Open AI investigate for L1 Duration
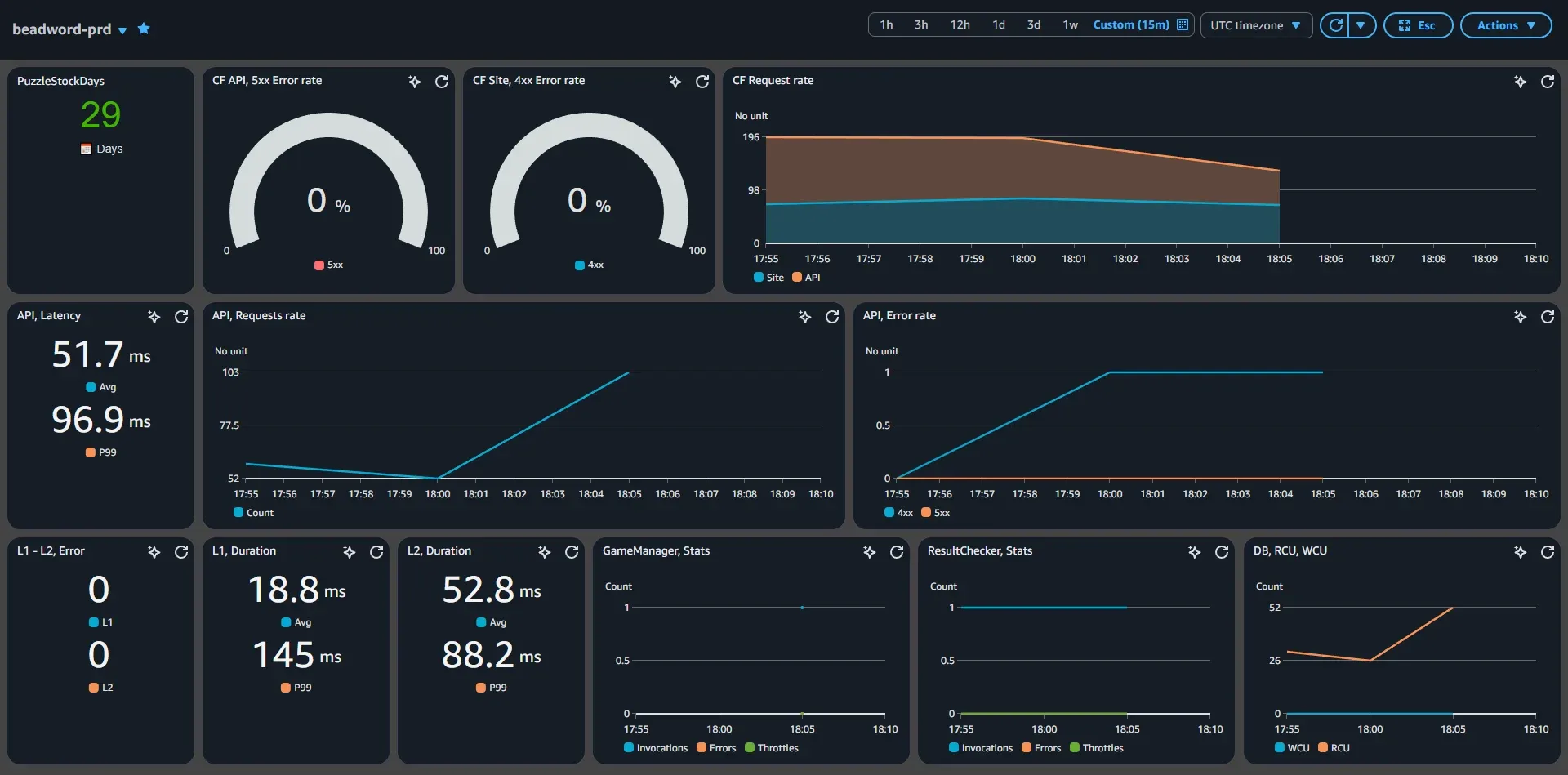 (x=350, y=552)
